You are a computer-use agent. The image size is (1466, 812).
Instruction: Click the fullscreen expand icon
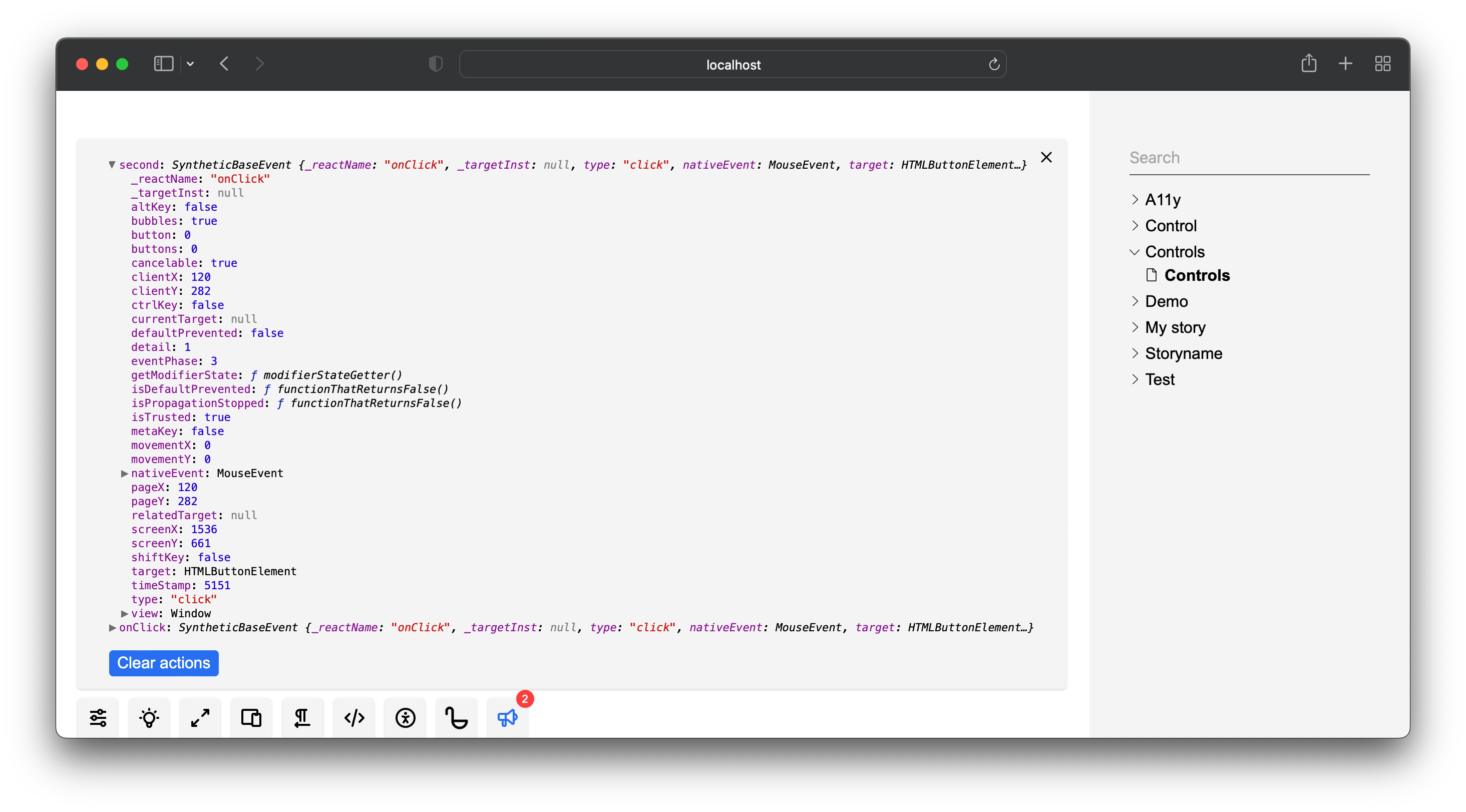pyautogui.click(x=200, y=717)
